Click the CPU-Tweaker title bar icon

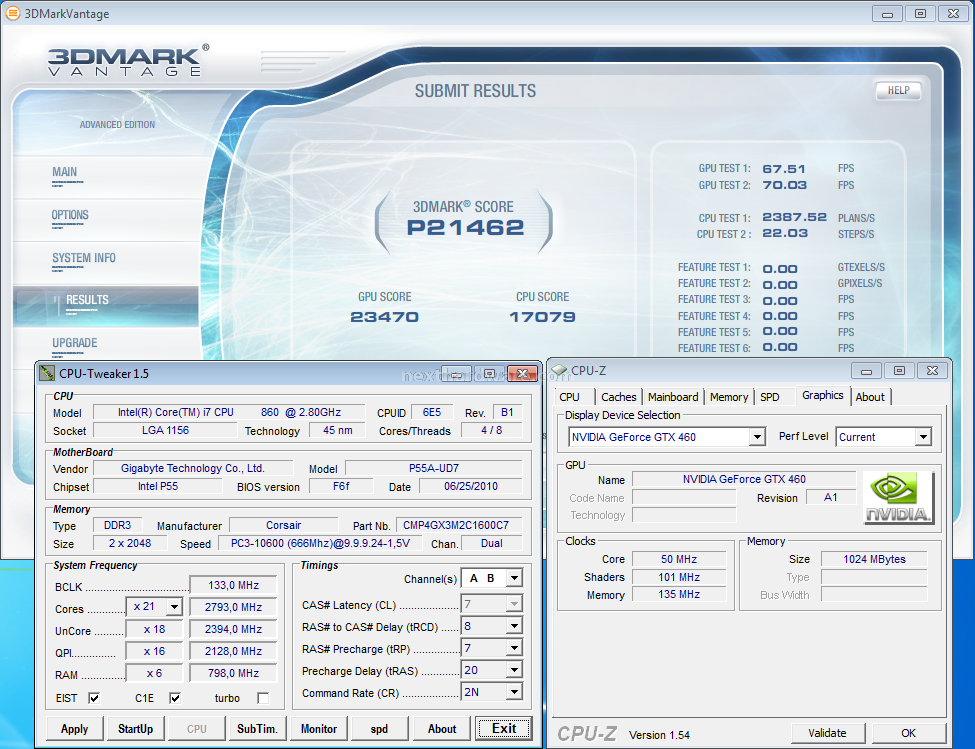pyautogui.click(x=47, y=373)
